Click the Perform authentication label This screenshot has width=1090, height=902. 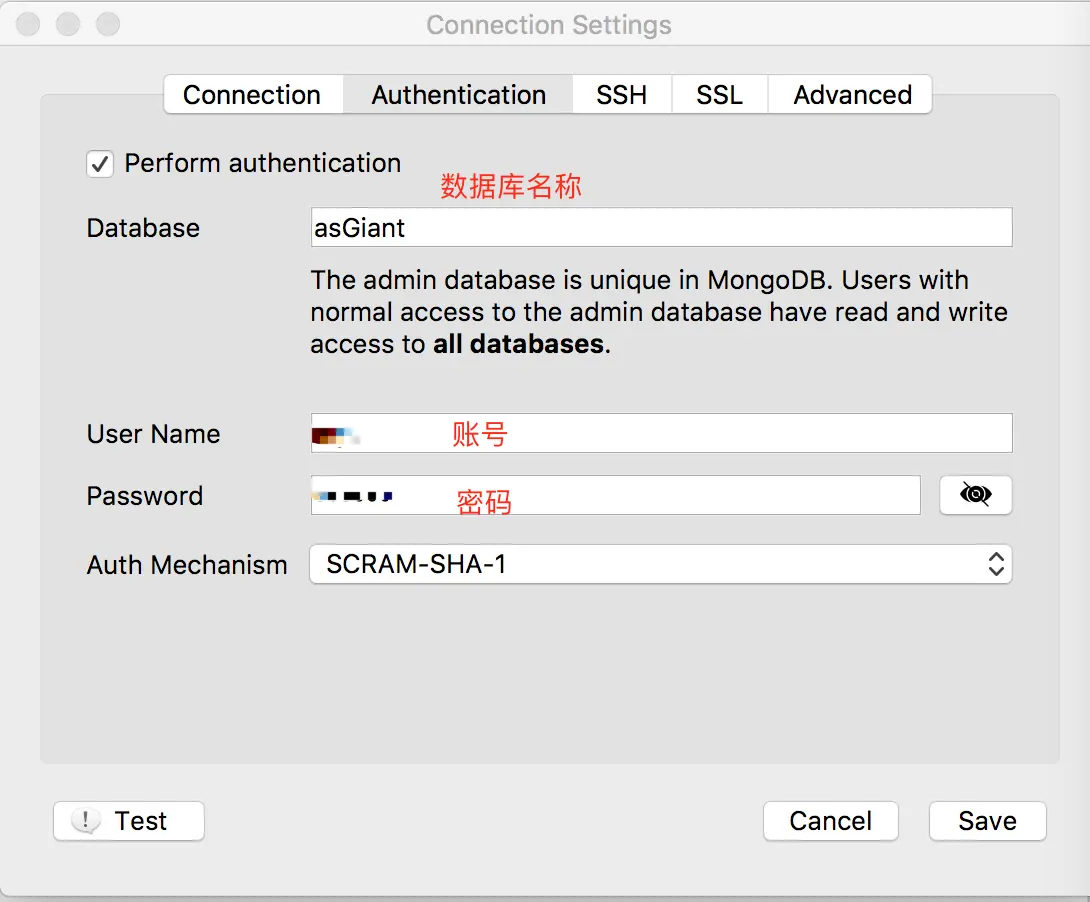pos(263,163)
